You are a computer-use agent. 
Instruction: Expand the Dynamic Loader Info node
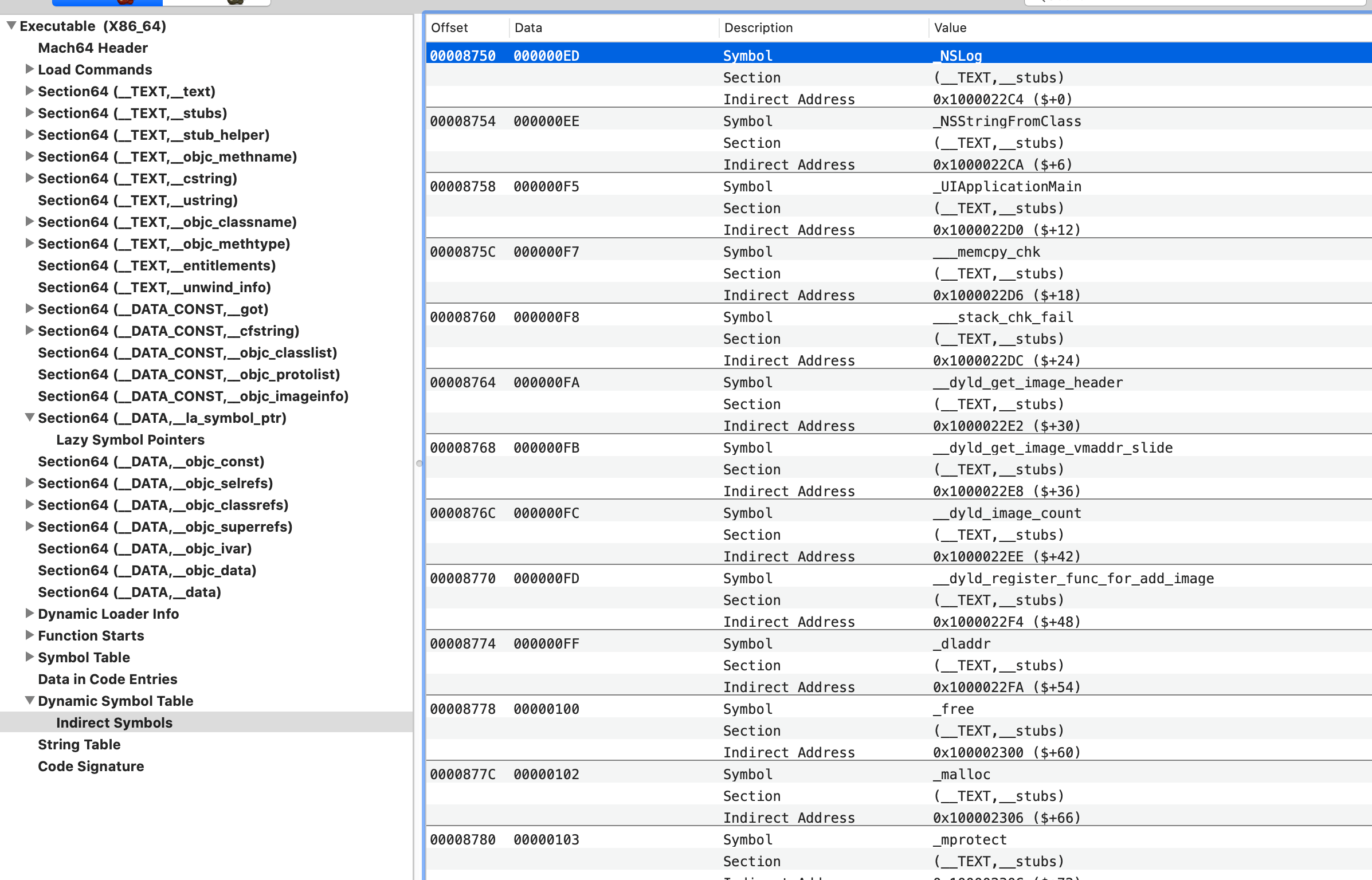29,614
